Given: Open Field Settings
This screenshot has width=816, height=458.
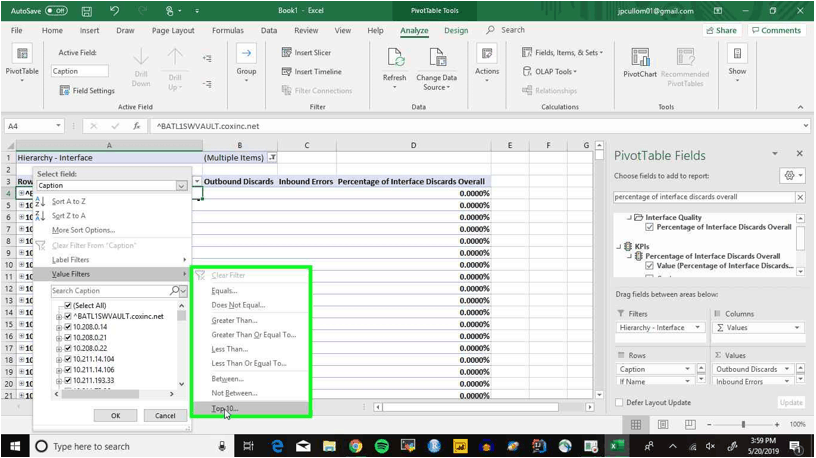Looking at the screenshot, I should (87, 91).
